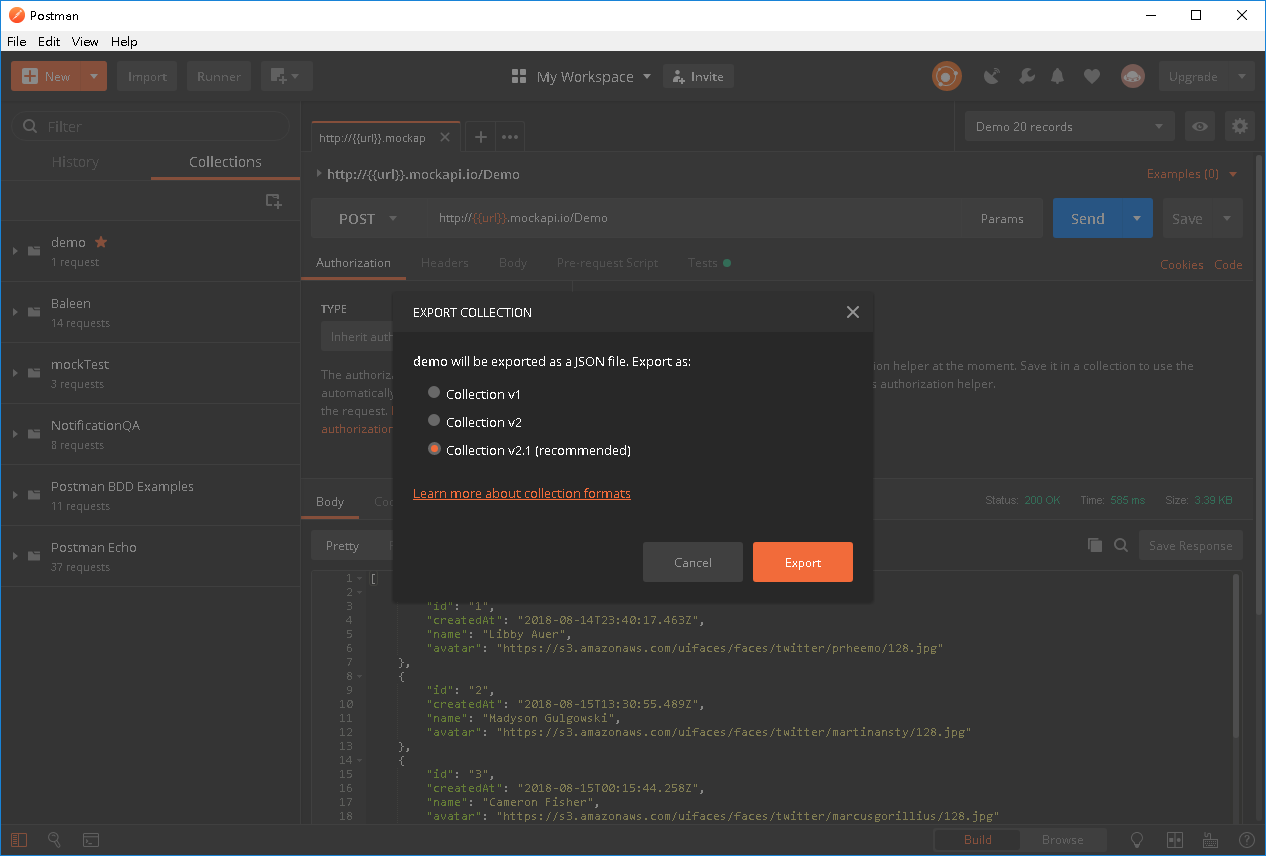Open the Save button dropdown arrow

point(1227,218)
